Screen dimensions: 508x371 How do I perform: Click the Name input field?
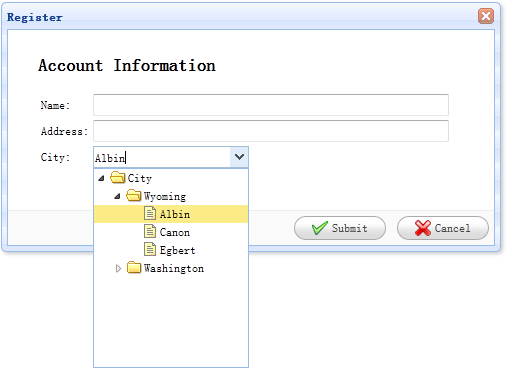tap(271, 105)
